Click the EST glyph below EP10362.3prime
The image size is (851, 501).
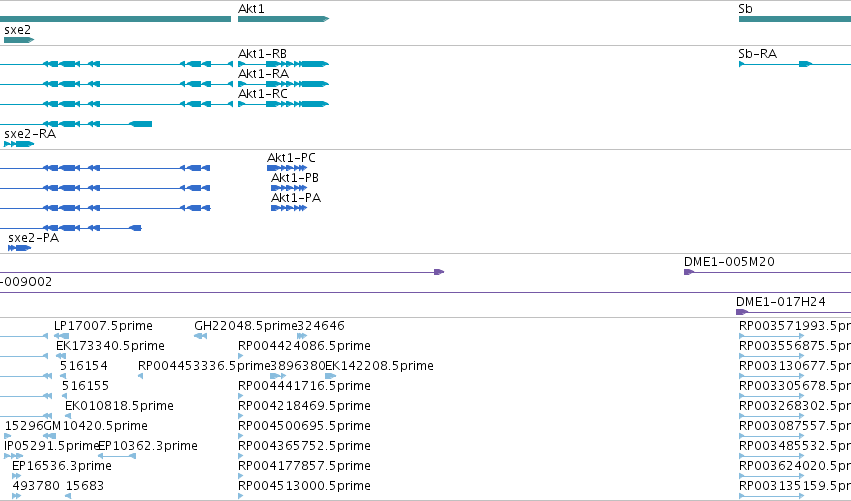tap(117, 456)
